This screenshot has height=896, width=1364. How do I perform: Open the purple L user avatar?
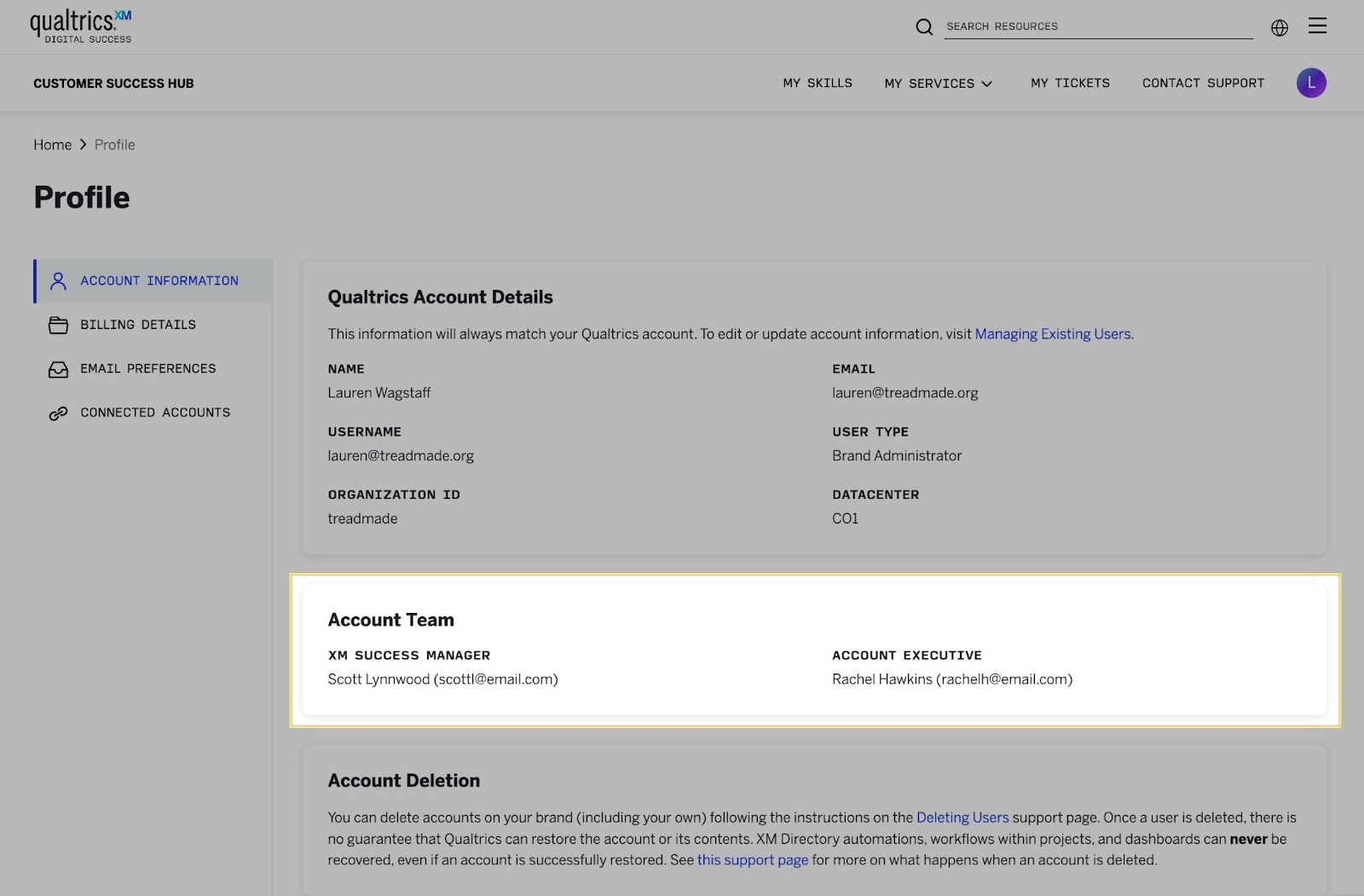click(1311, 83)
